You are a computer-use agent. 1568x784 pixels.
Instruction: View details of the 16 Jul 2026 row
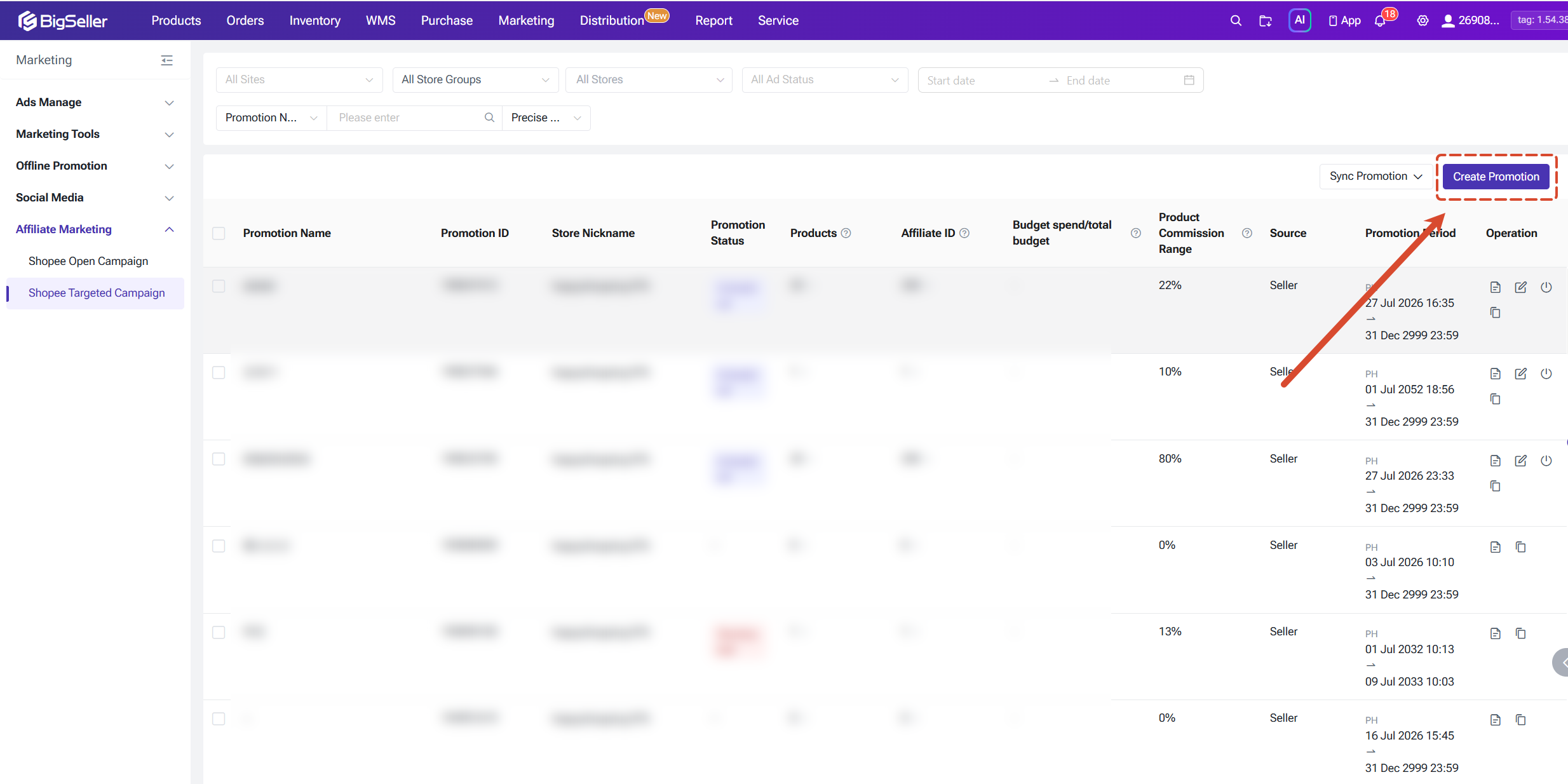point(1495,720)
